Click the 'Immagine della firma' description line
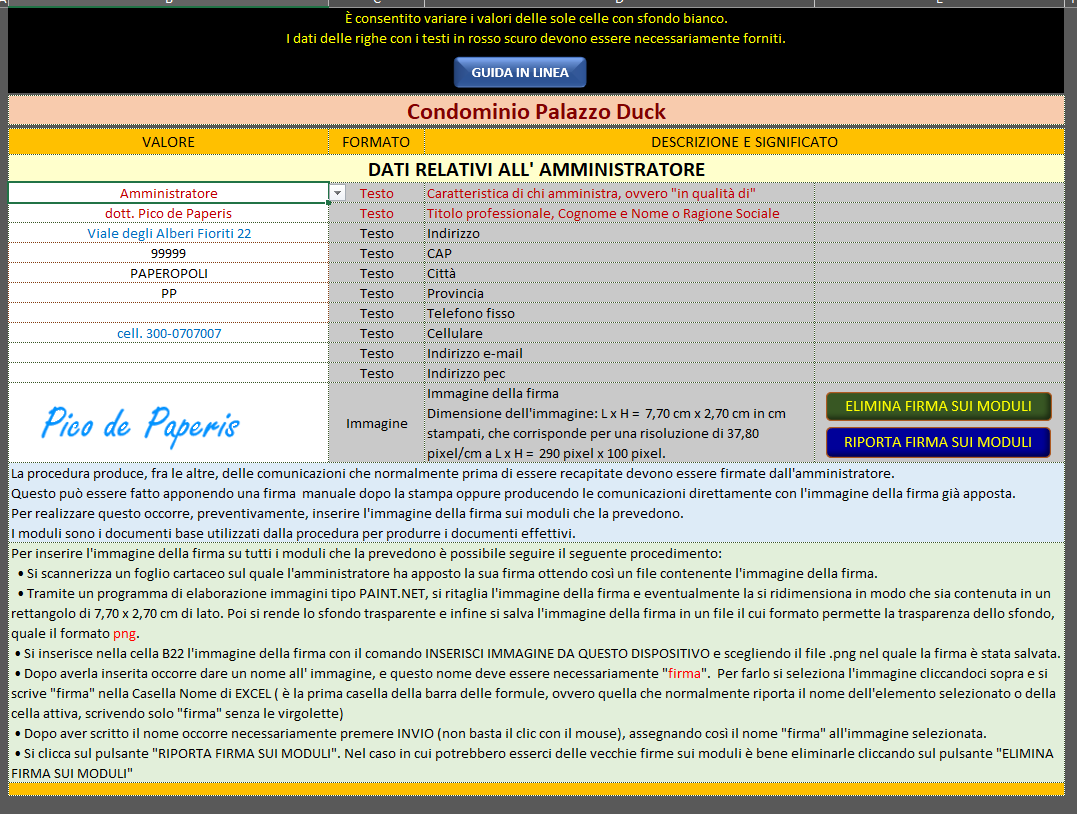The width and height of the screenshot is (1077, 814). point(493,394)
